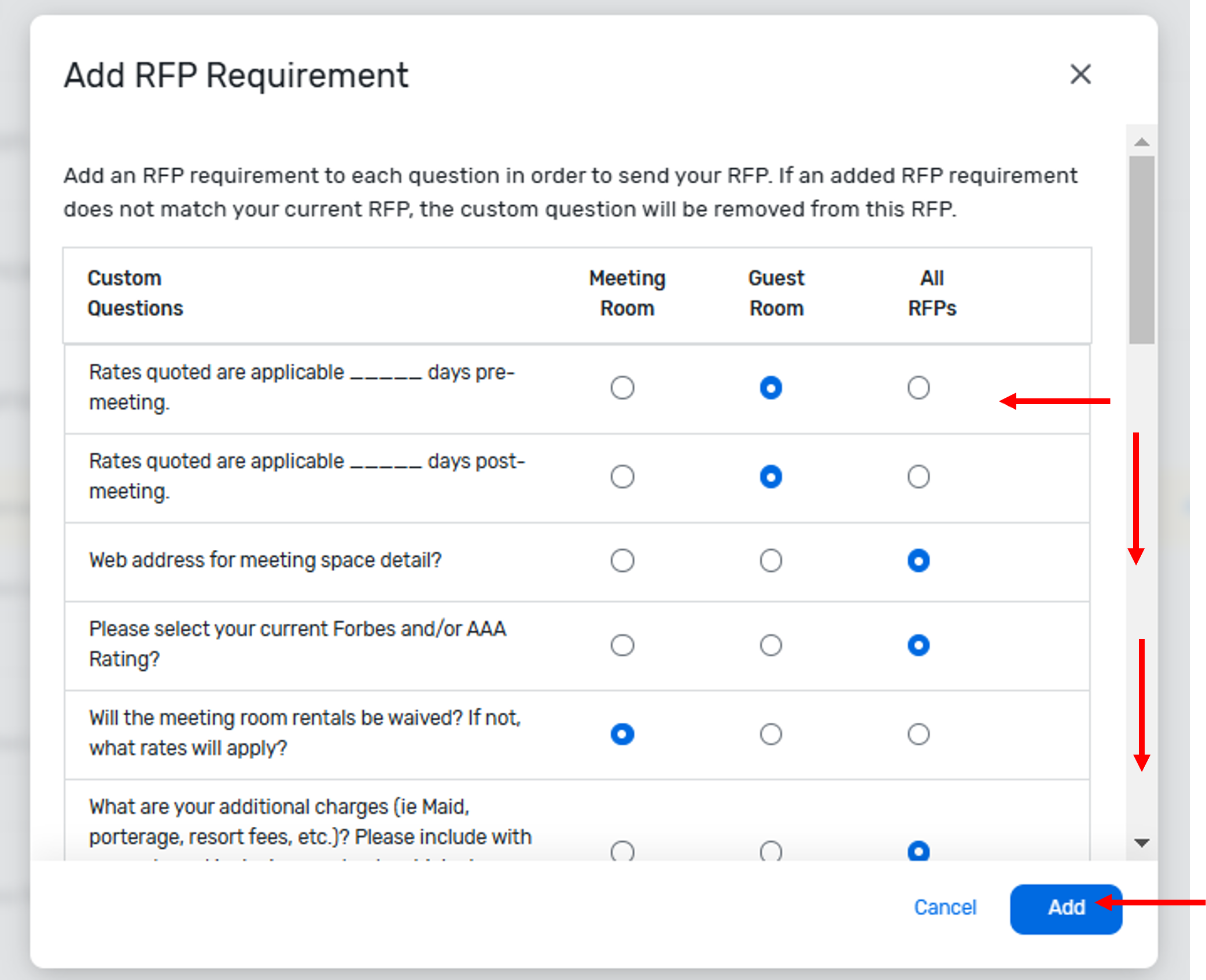
Task: Select All RFPs for post-meeting rates question
Action: coord(918,476)
